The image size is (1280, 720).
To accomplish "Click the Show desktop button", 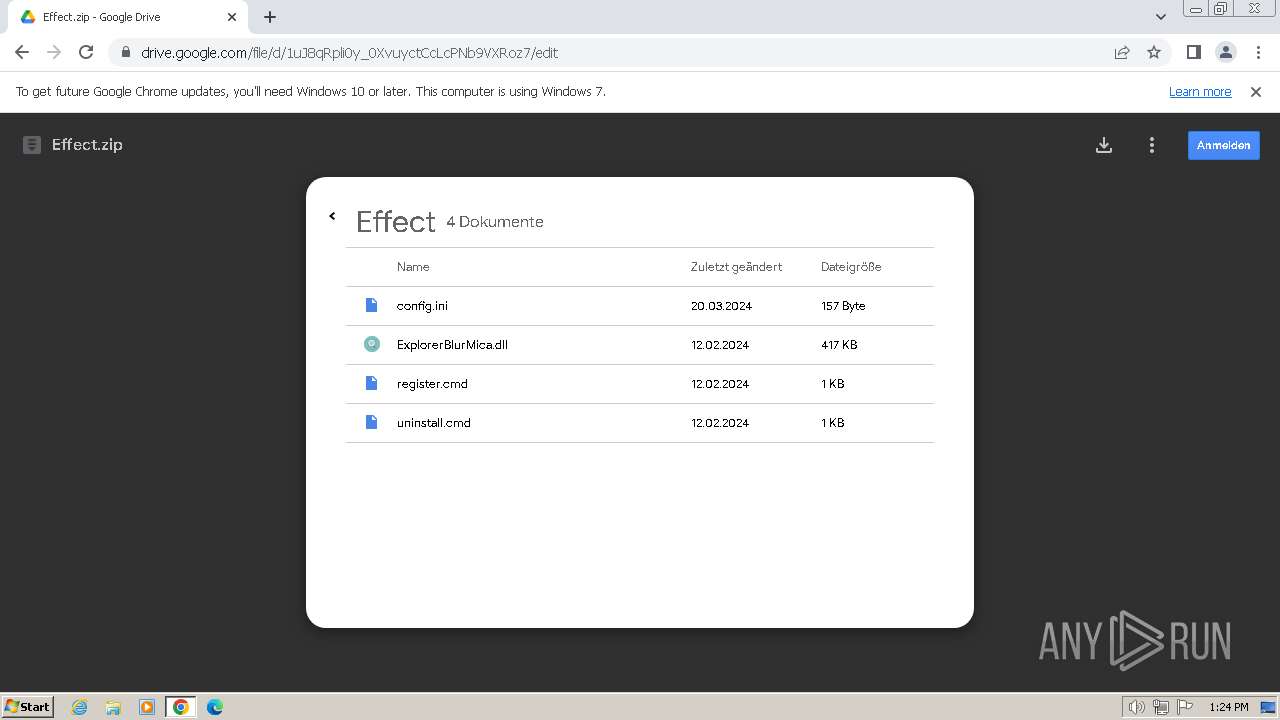I will [1268, 707].
